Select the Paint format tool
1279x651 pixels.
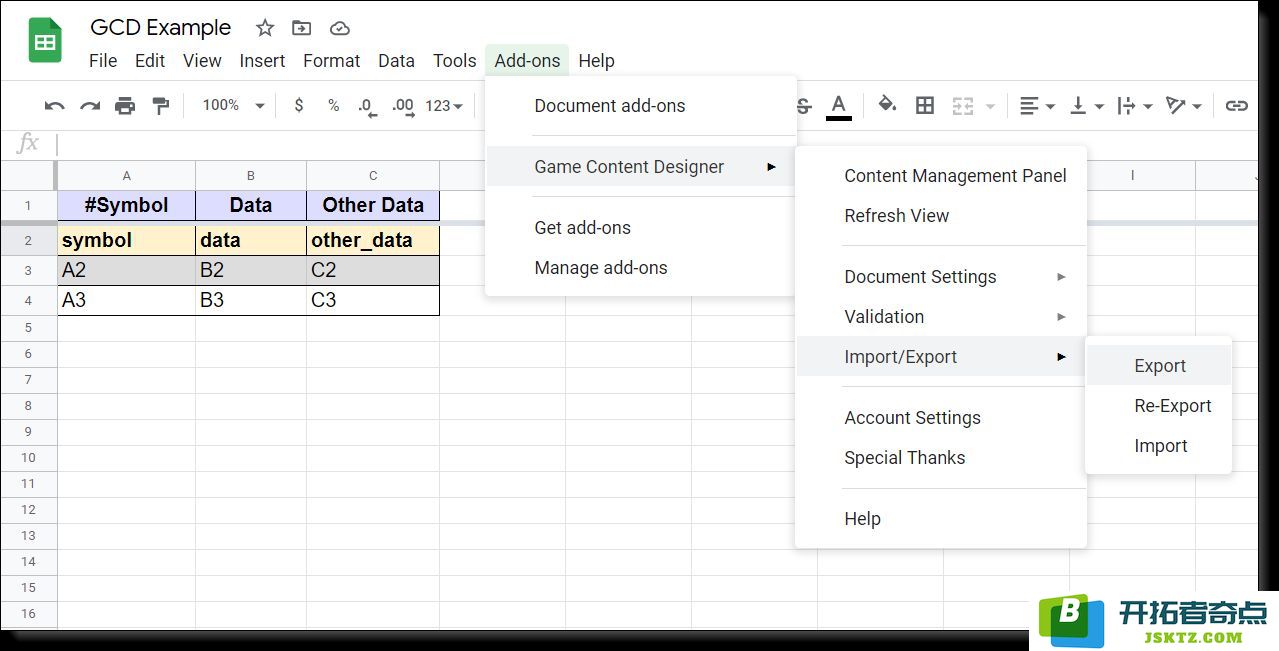point(160,105)
